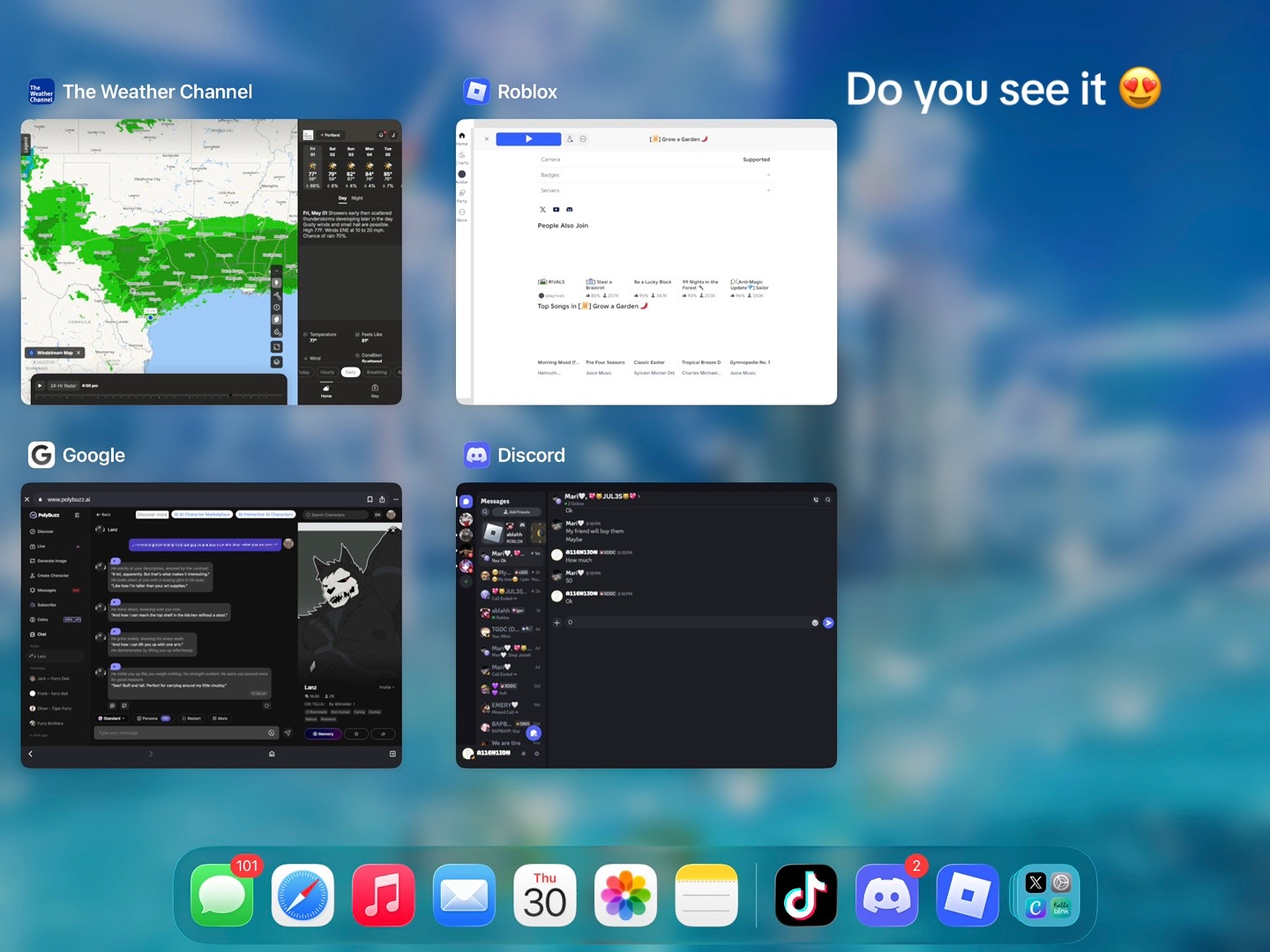Viewport: 1270px width, 952px height.
Task: Open Discord from the dock
Action: [887, 896]
